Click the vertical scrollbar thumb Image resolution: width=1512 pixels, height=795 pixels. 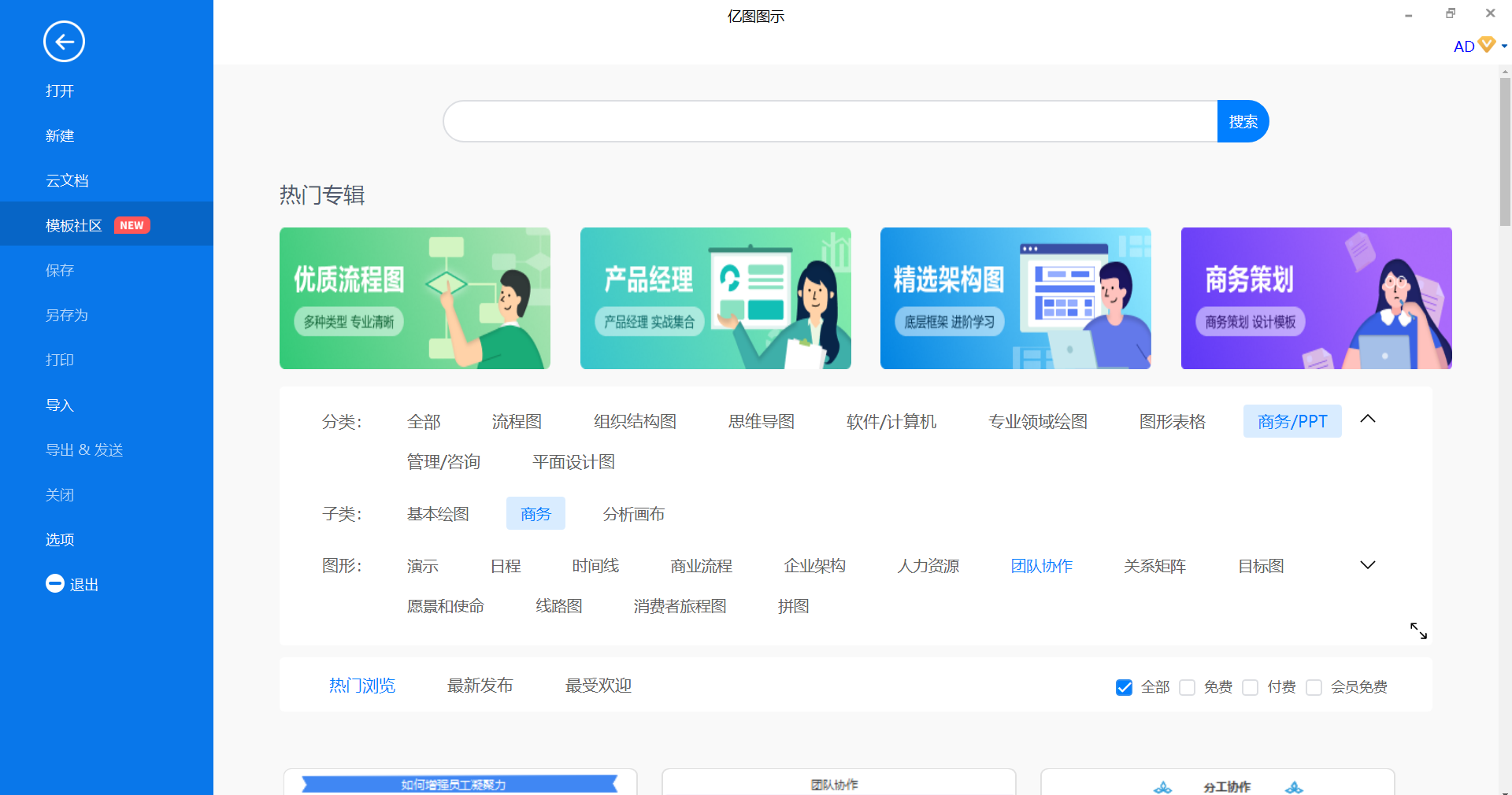click(1505, 151)
